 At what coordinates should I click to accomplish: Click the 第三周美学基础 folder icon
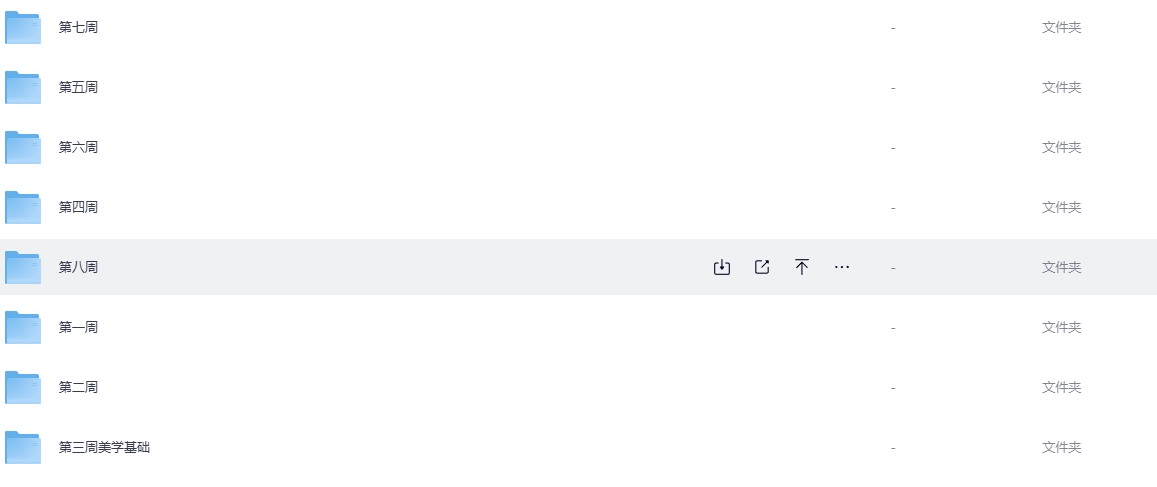(23, 448)
